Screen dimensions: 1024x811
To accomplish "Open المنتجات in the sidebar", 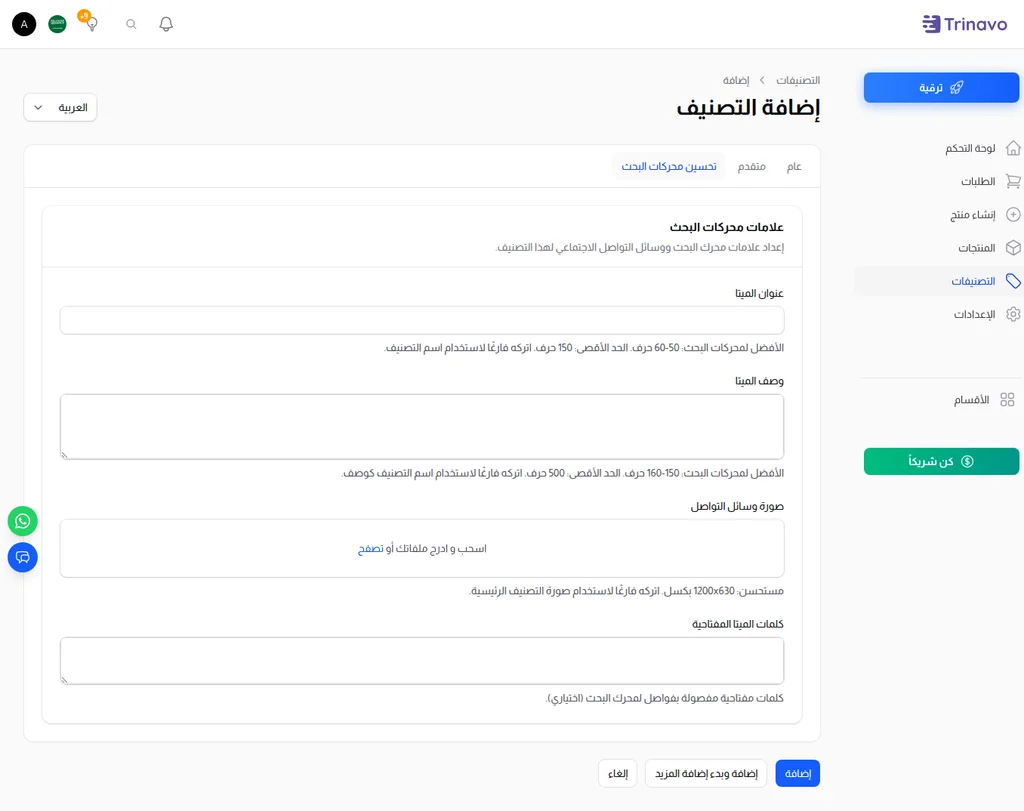I will pos(976,247).
